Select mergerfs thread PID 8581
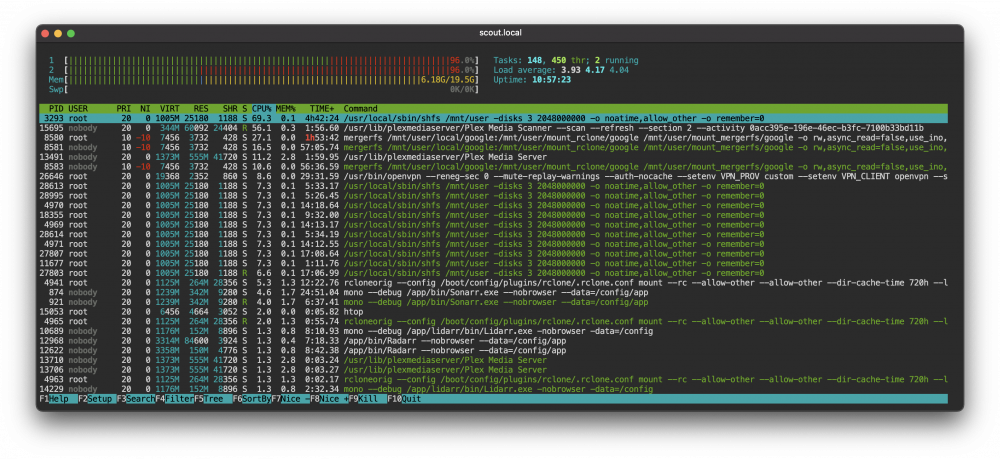1000x459 pixels. tap(493, 147)
